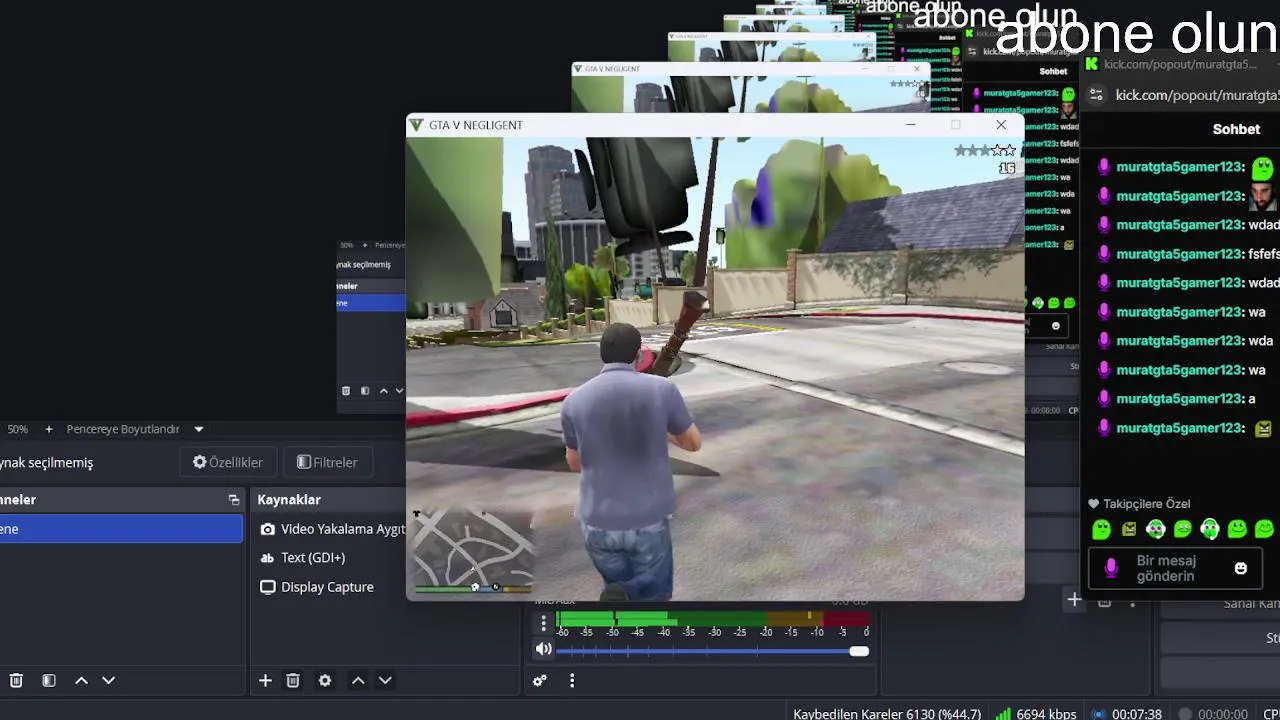Open audio mixer three-dot options menu

click(572, 680)
